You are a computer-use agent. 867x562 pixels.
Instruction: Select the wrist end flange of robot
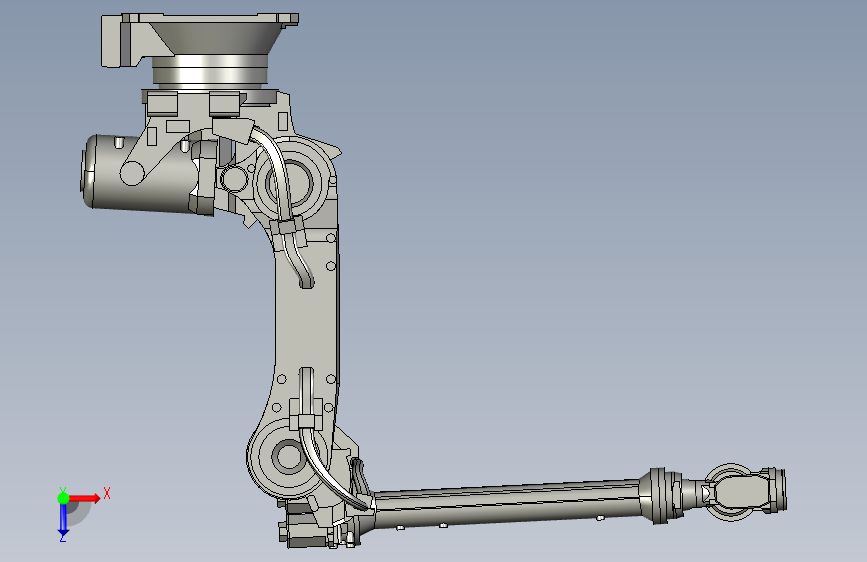776,490
